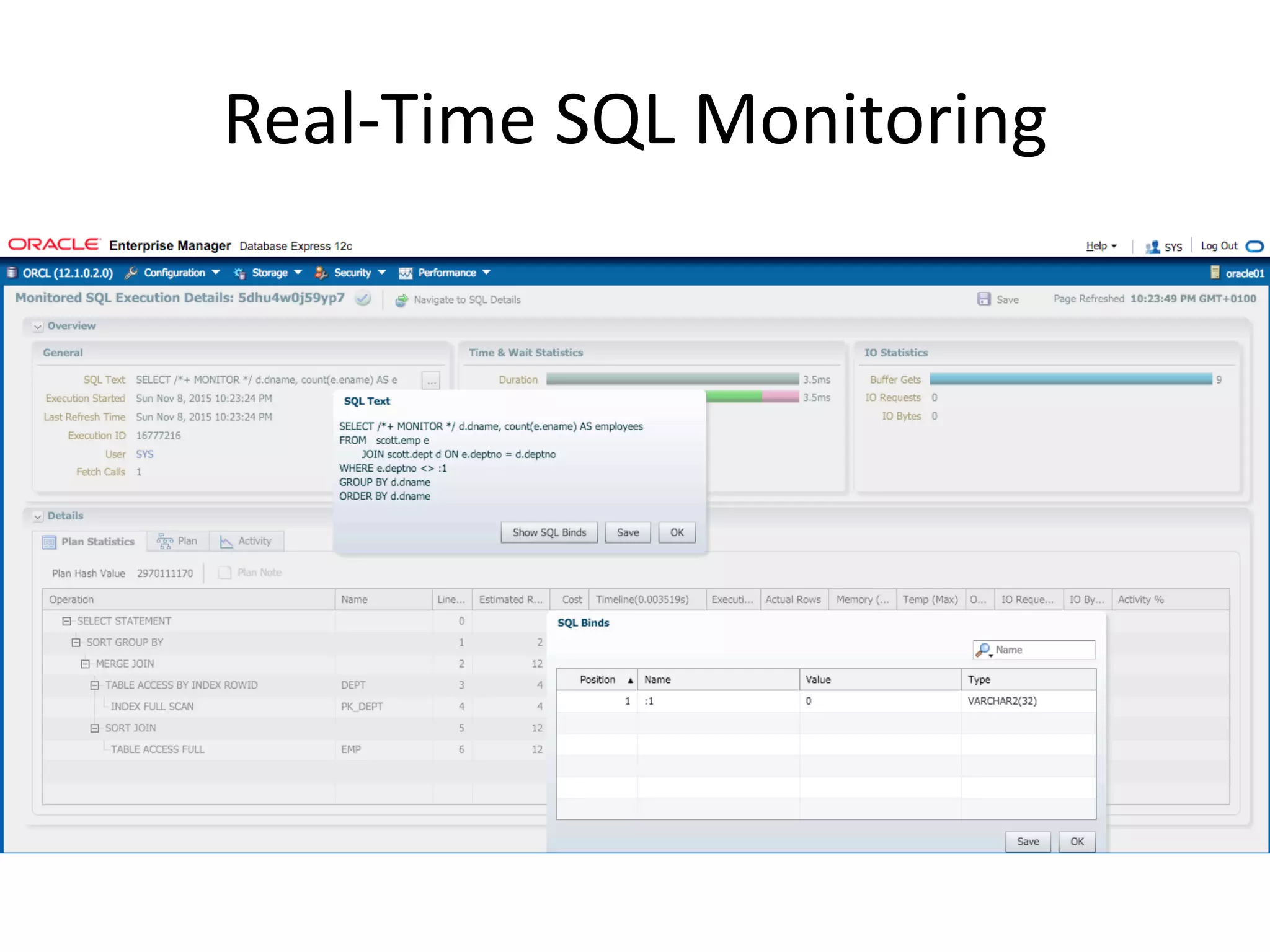Click the Activity chart icon
This screenshot has height=952, width=1270.
tap(226, 542)
